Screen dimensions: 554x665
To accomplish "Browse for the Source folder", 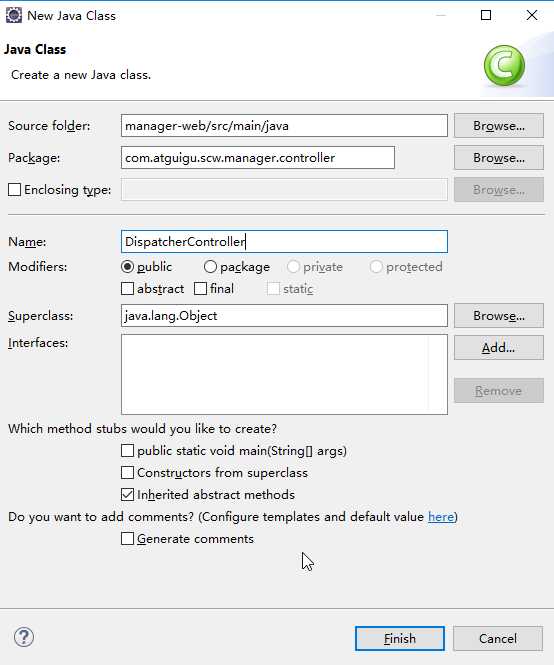I will tap(499, 126).
